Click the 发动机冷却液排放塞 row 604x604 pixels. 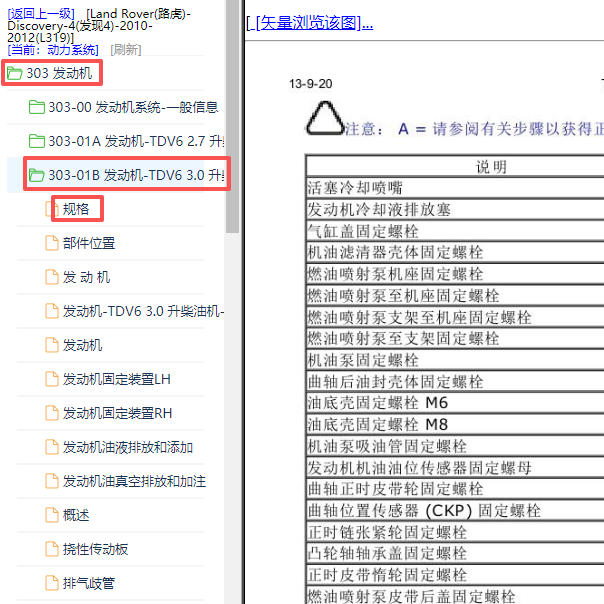(x=455, y=210)
